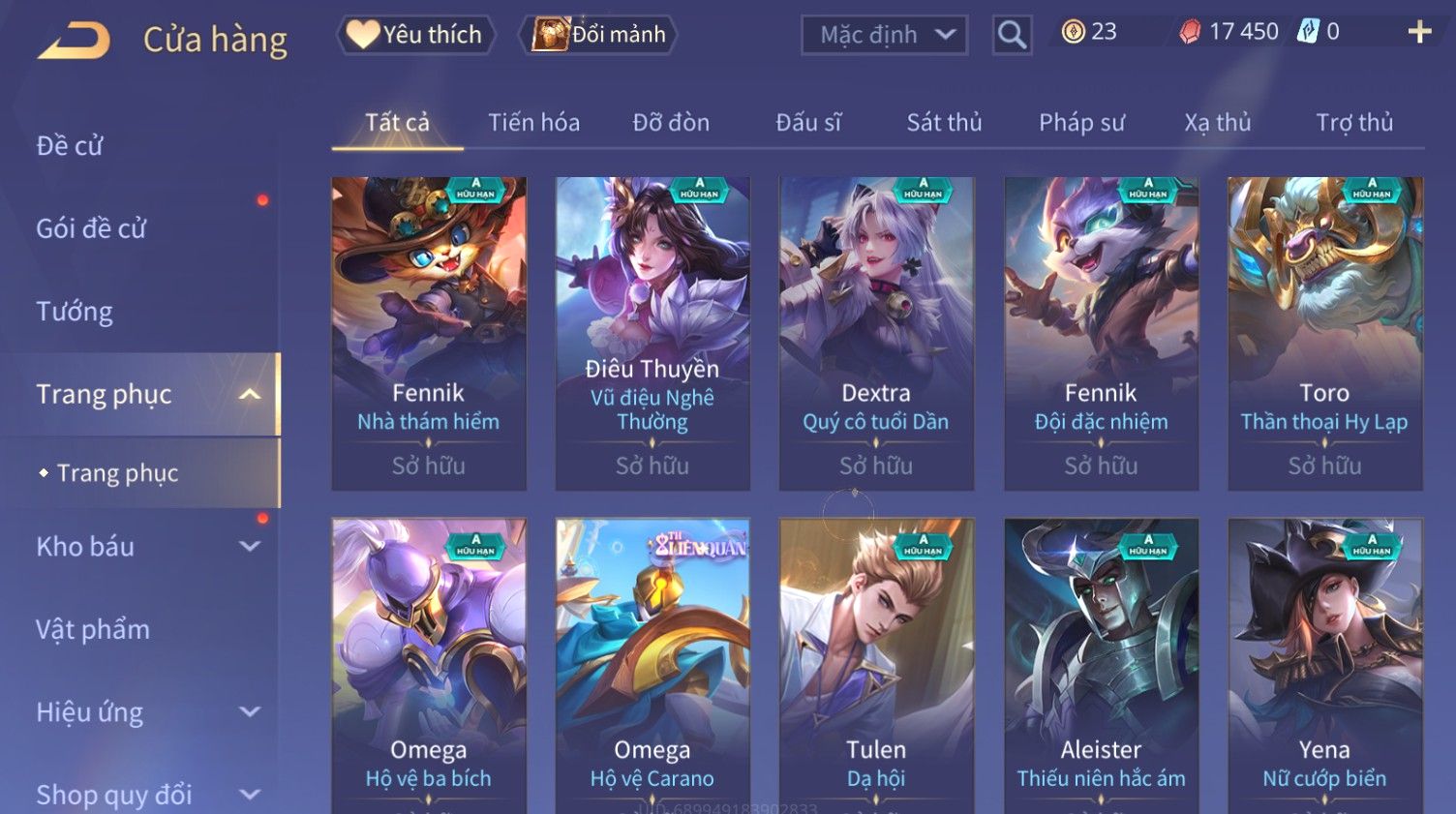Select the Toro Thần thoại Hy Lạp skin
The width and height of the screenshot is (1456, 814).
[1324, 333]
